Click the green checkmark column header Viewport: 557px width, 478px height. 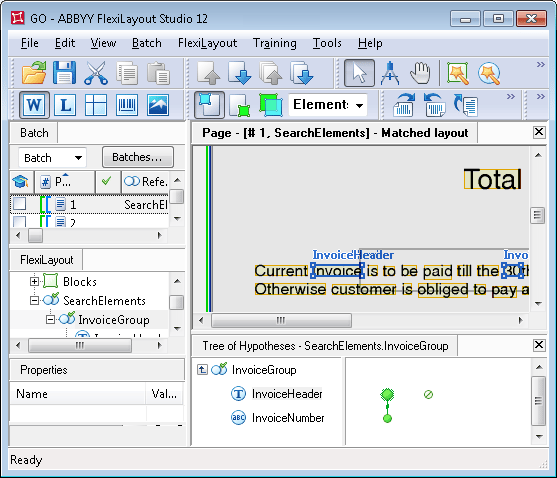point(108,182)
